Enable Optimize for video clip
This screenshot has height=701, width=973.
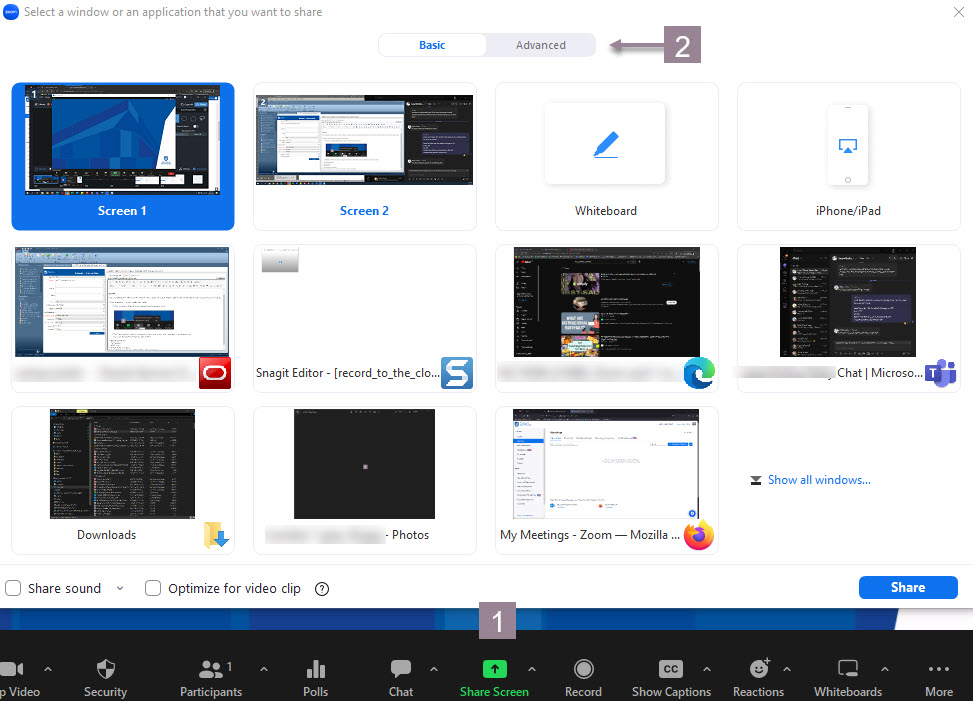152,588
